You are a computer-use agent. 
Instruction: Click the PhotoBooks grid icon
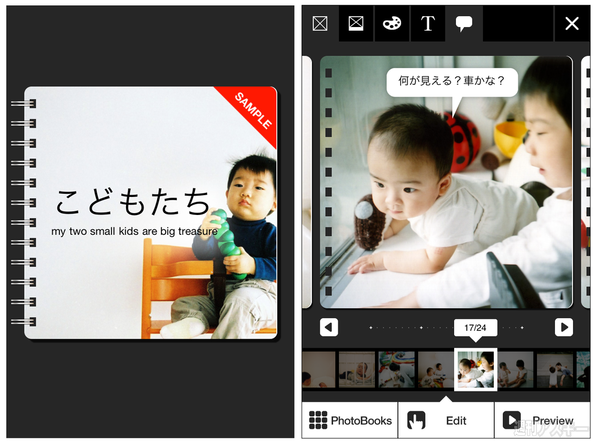click(x=318, y=420)
